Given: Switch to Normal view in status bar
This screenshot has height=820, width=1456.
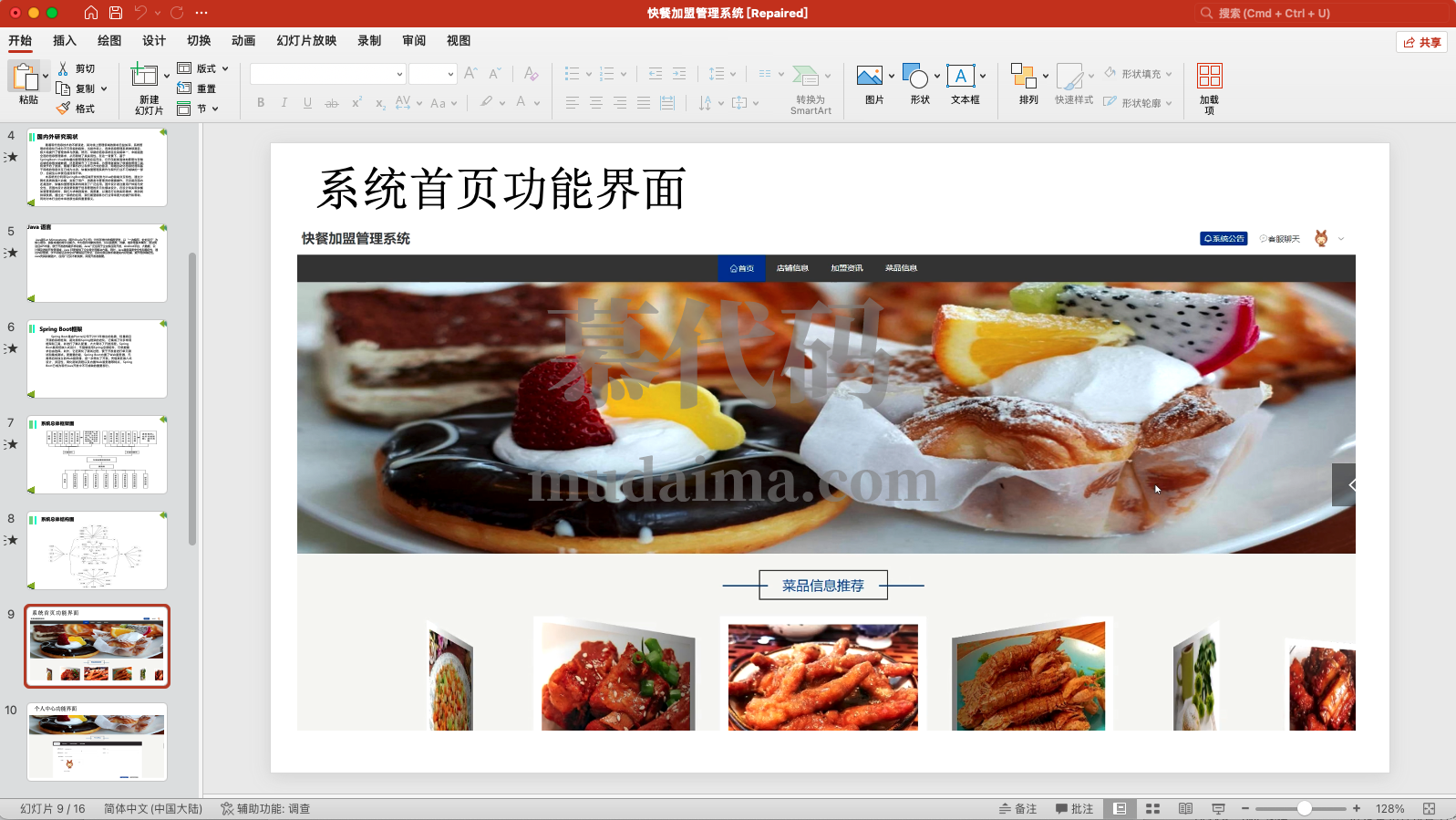Looking at the screenshot, I should 1120,808.
